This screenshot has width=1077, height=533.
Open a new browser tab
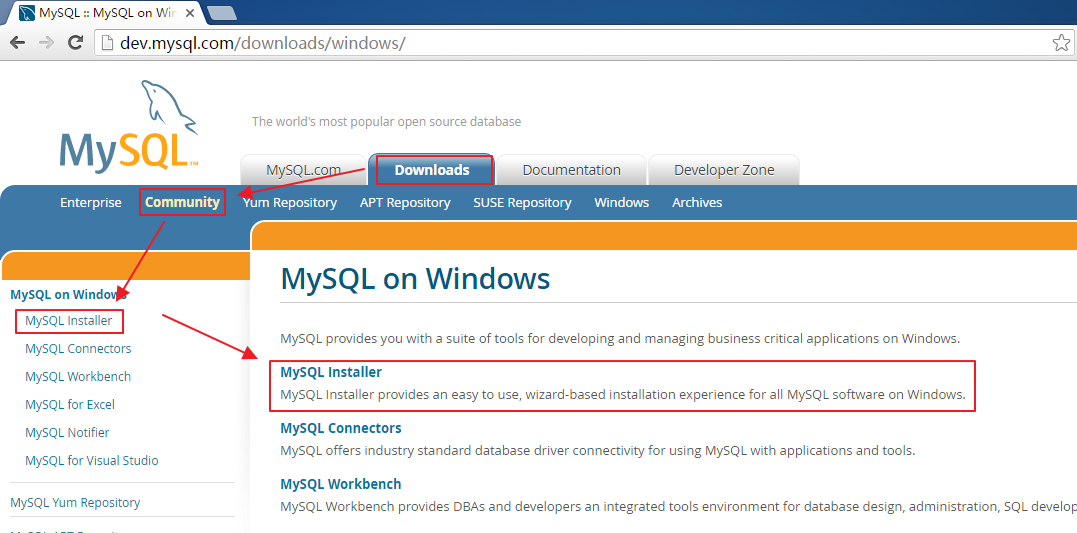(x=221, y=12)
